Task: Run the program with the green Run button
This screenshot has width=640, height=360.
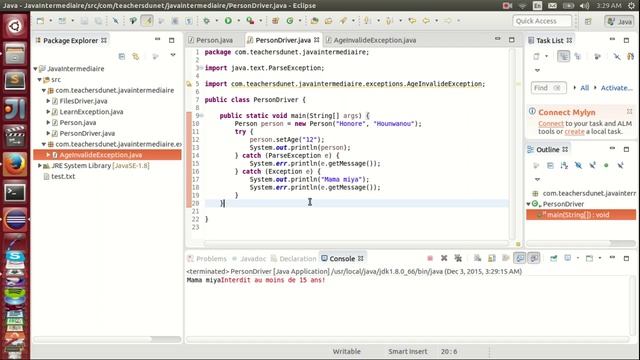Action: (228, 21)
